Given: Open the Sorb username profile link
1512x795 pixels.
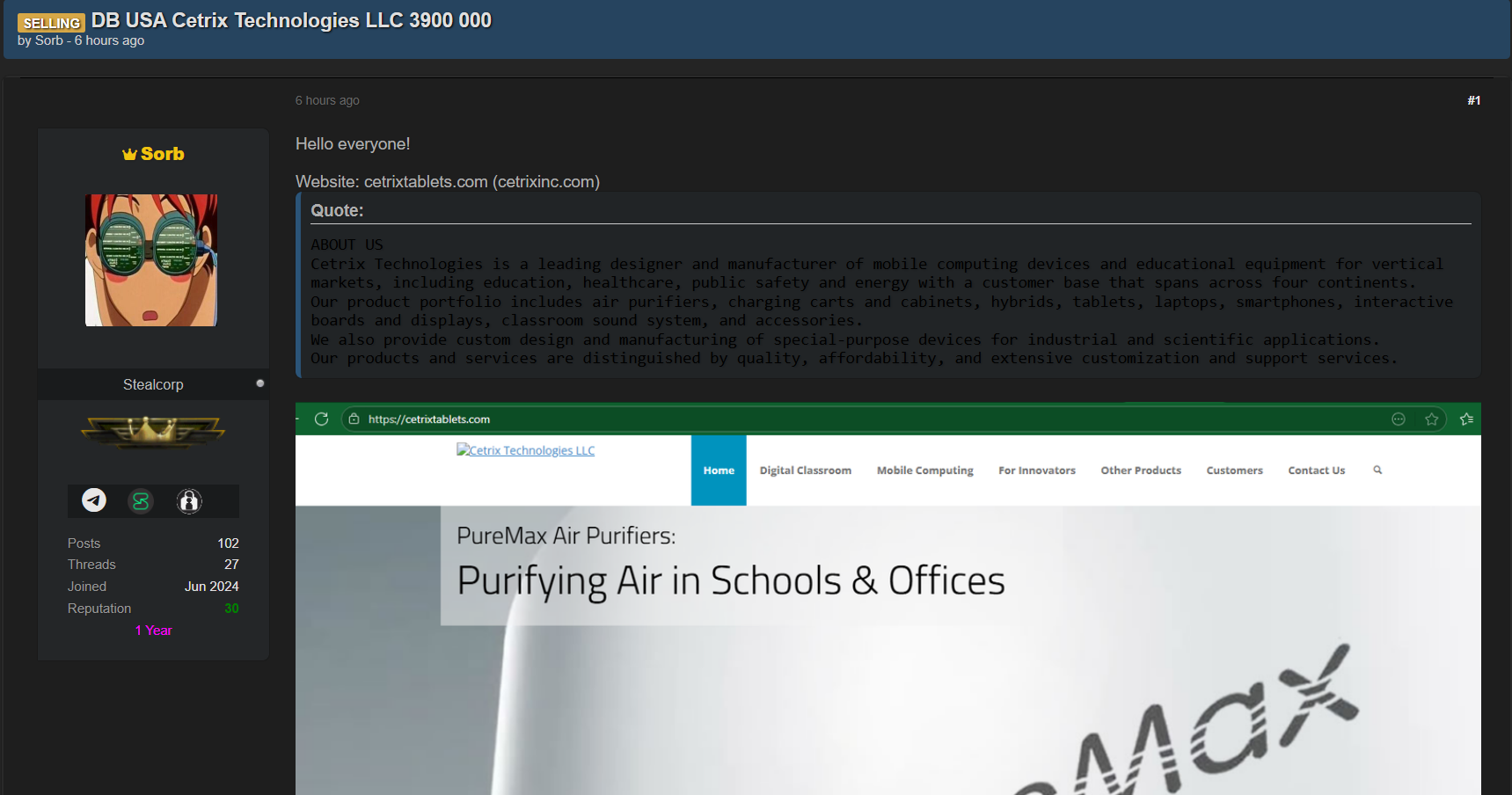Looking at the screenshot, I should tap(162, 154).
